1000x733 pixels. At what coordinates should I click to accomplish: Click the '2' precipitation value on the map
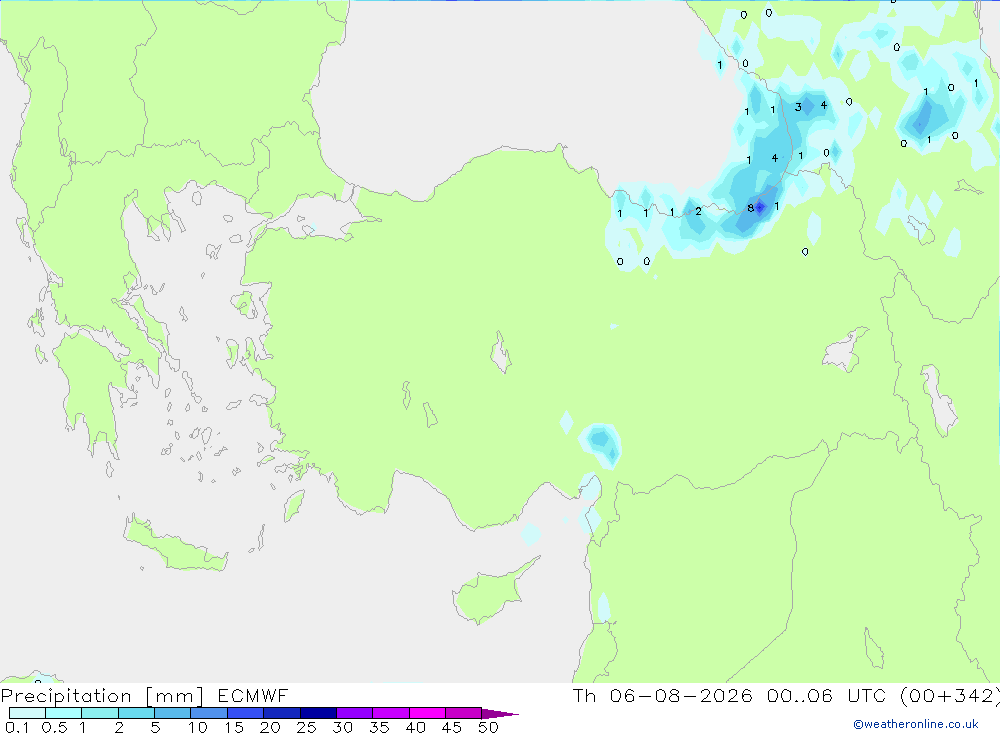[698, 211]
